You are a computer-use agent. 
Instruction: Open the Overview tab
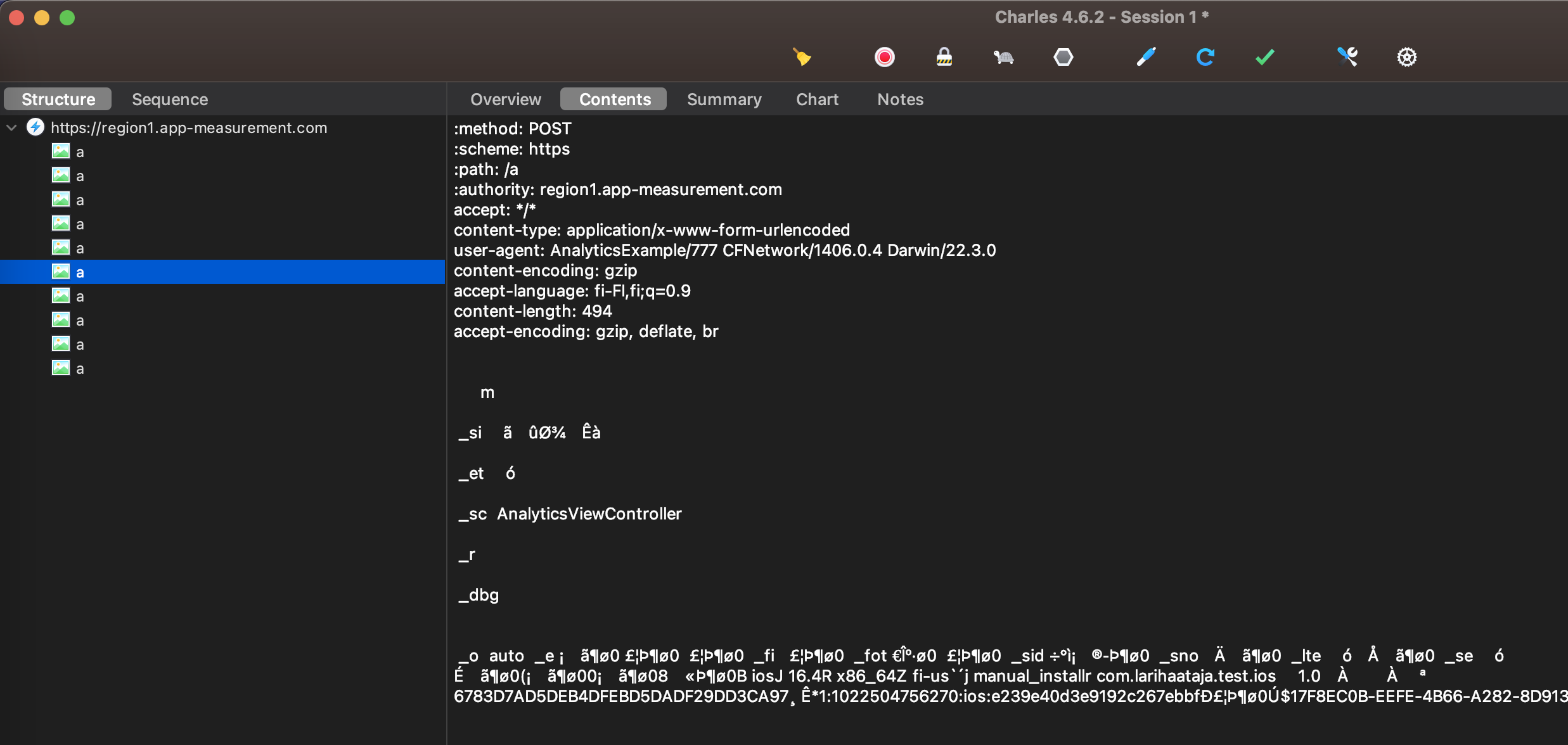505,99
